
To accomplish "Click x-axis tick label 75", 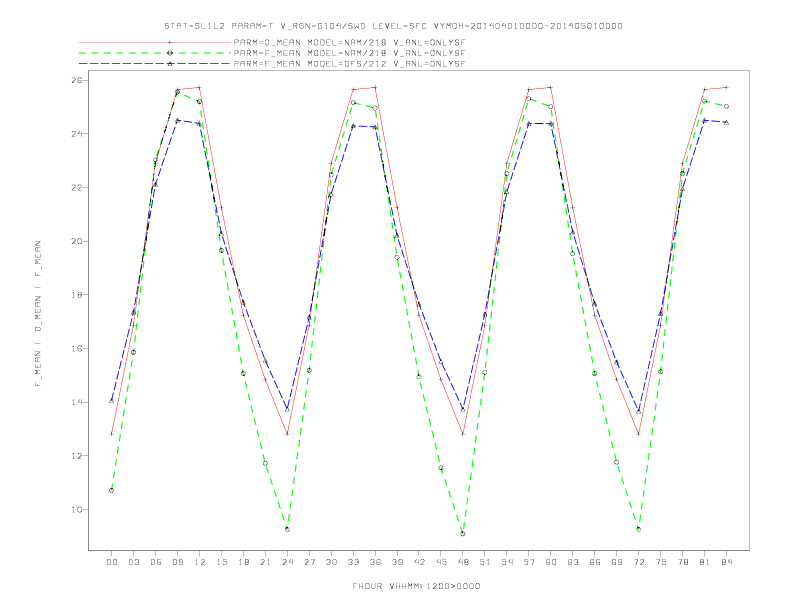I will coord(661,562).
